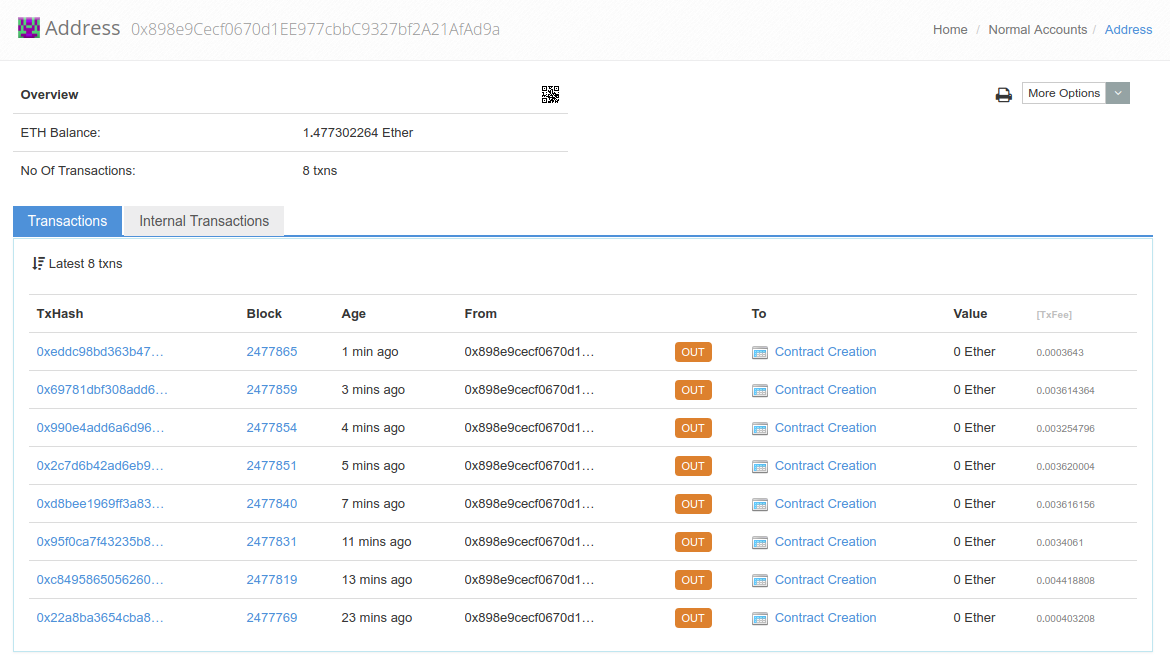
Task: Click the OUT badge in block 2477840 row
Action: 693,504
